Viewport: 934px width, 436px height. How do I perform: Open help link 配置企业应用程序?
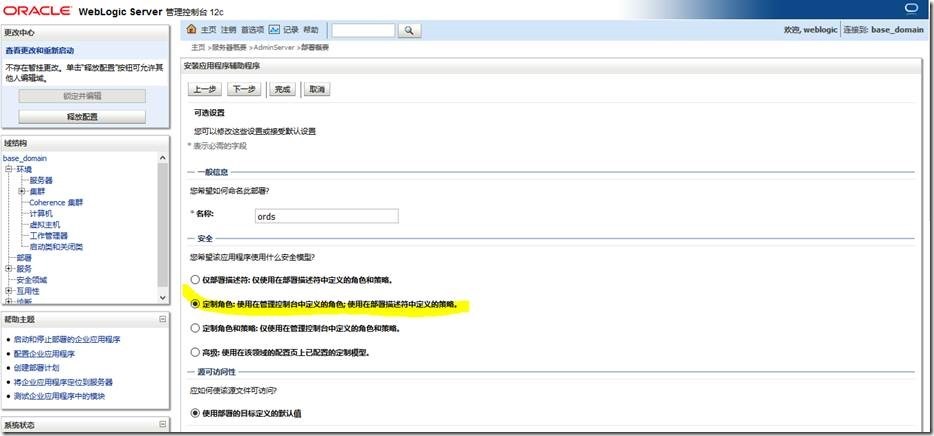45,354
